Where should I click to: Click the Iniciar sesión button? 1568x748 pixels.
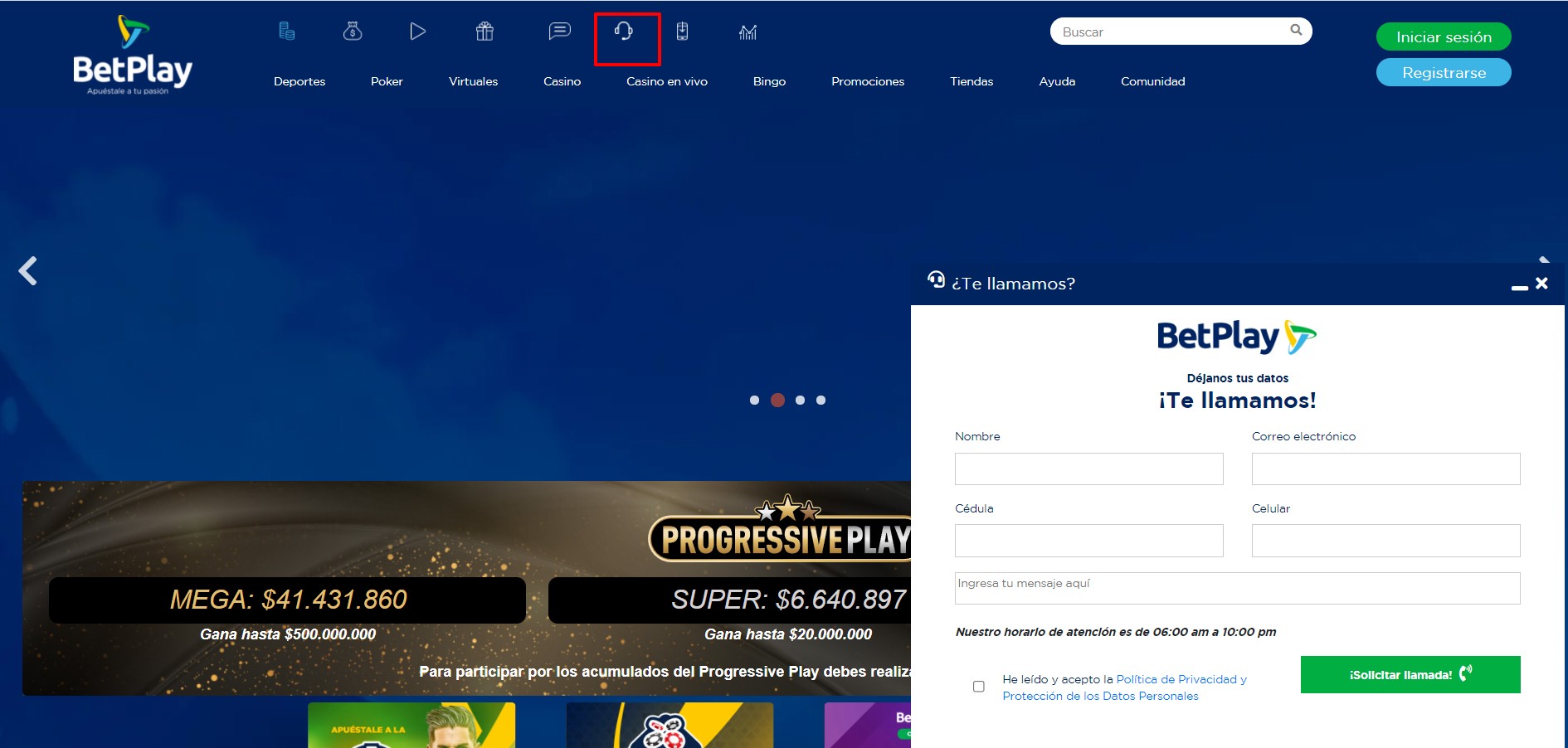pos(1444,36)
